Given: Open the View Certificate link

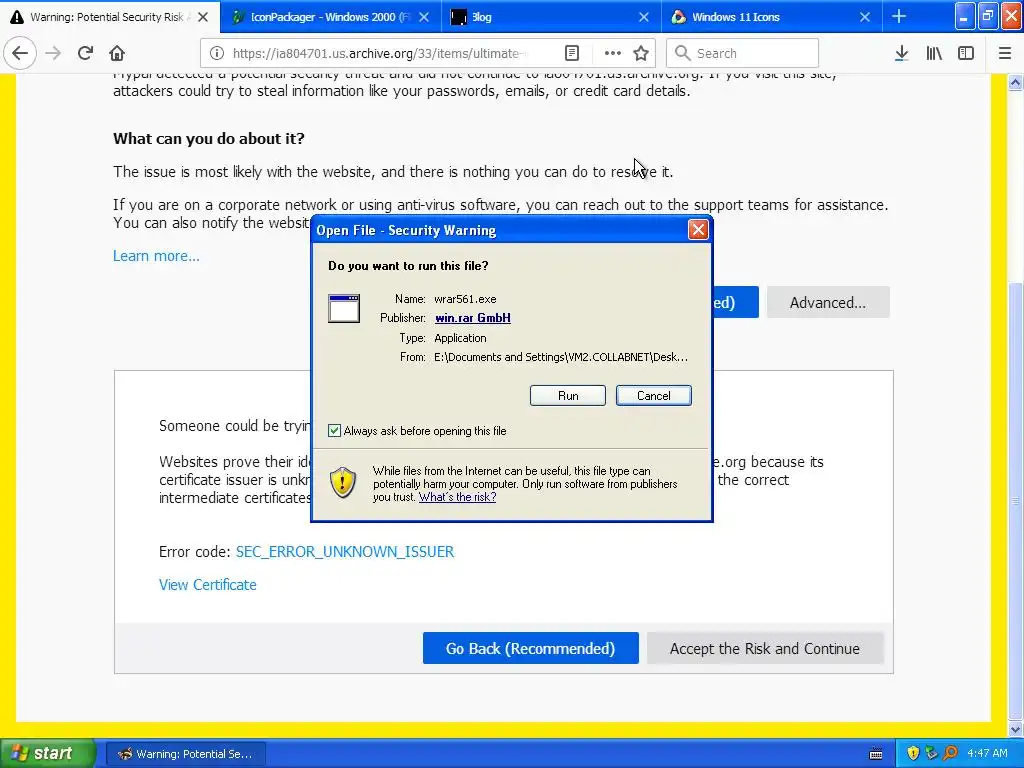Looking at the screenshot, I should click(208, 585).
